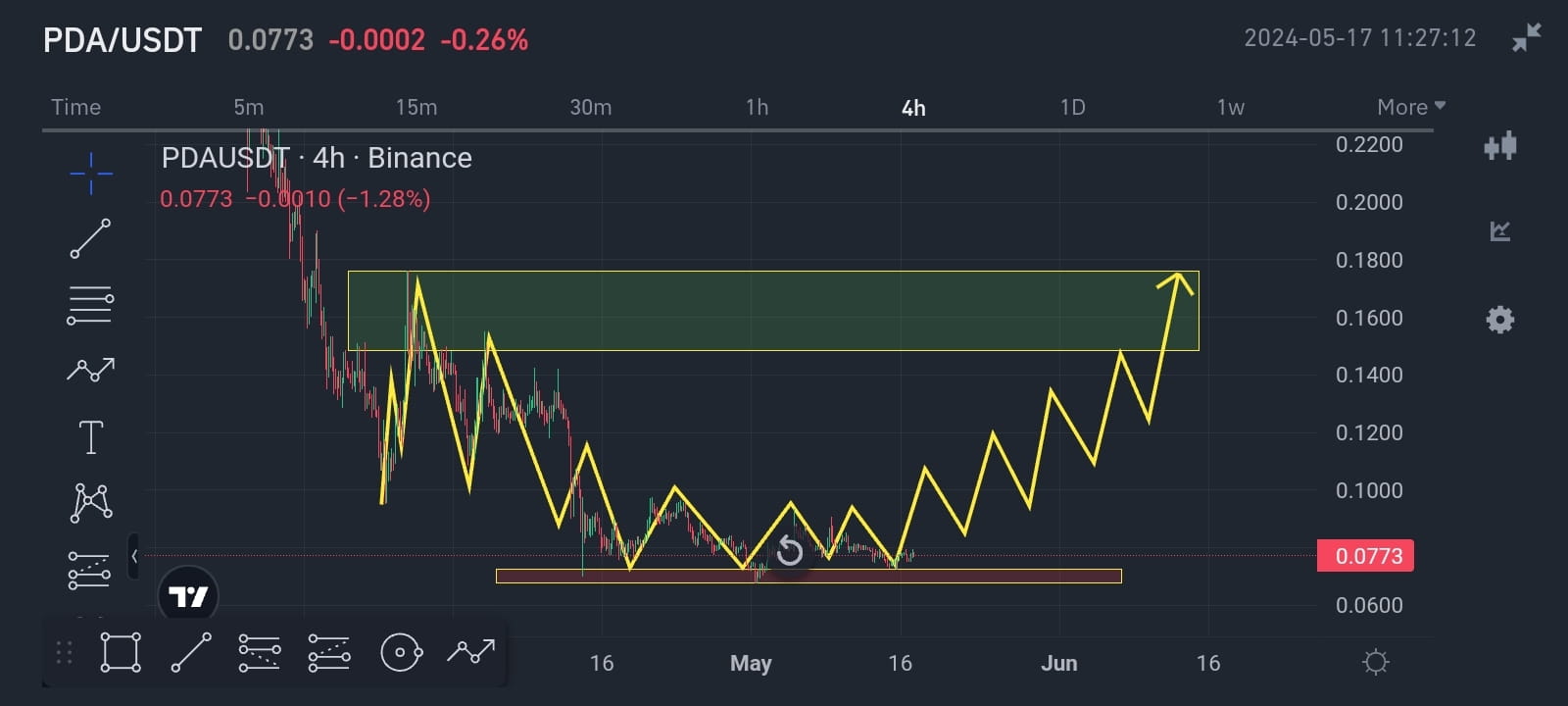Click the TradingView logo
Viewport: 1568px width, 706px height.
coord(188,595)
